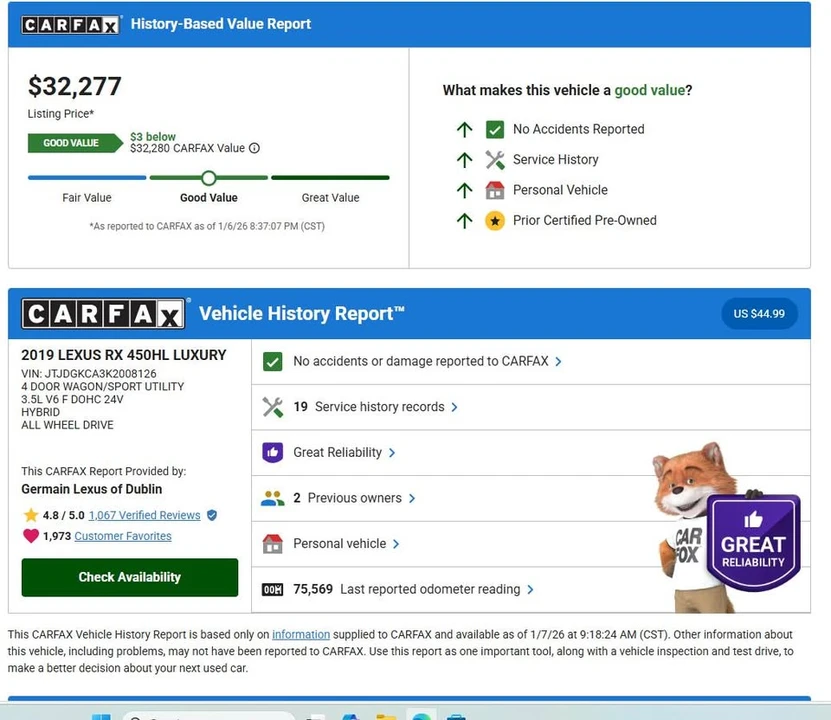Click 'No accidents or damage reported to CARFAX' text
831x720 pixels.
tap(421, 362)
